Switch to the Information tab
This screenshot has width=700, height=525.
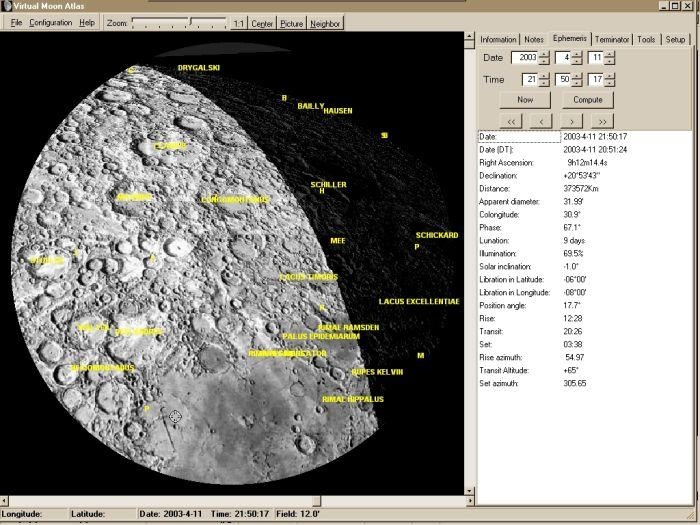(498, 40)
